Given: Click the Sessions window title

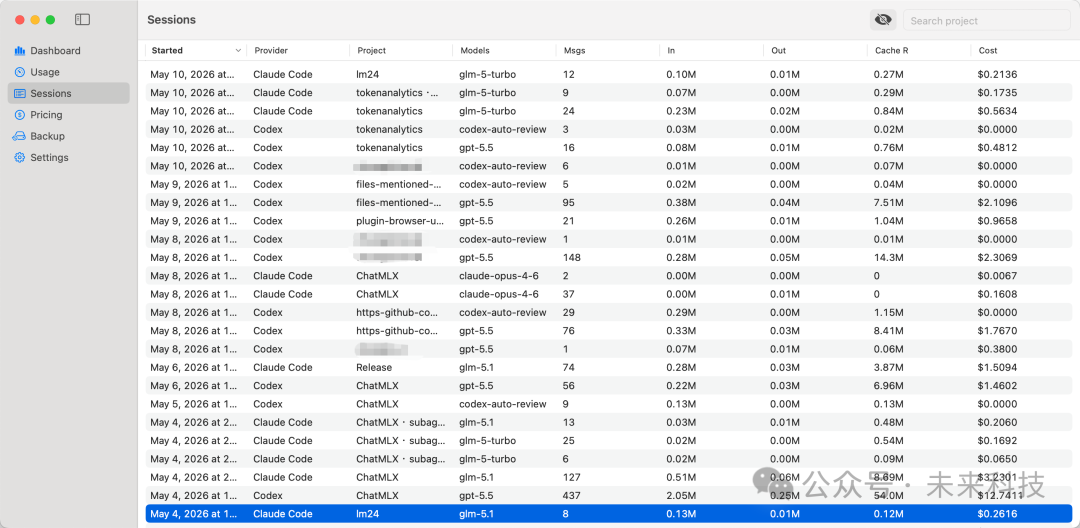Looking at the screenshot, I should click(172, 20).
